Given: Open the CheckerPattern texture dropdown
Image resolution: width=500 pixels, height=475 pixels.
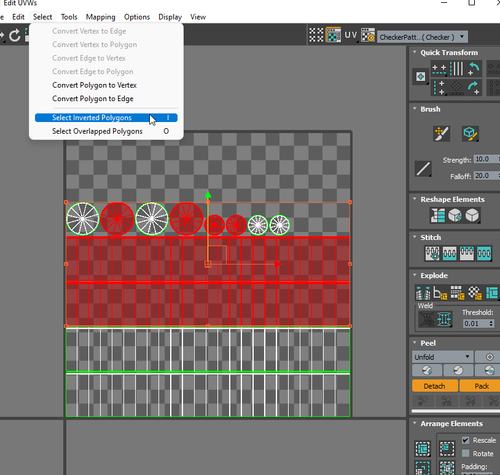Looking at the screenshot, I should 422,37.
